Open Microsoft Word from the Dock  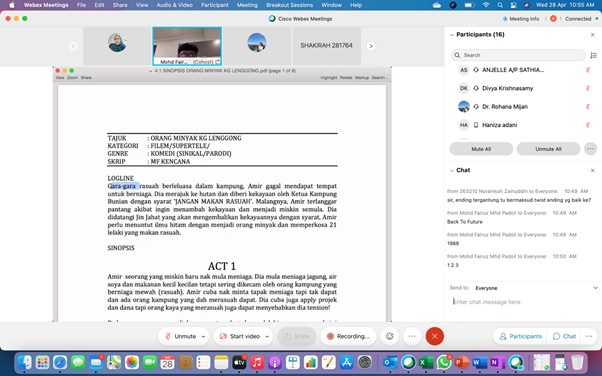[480, 362]
